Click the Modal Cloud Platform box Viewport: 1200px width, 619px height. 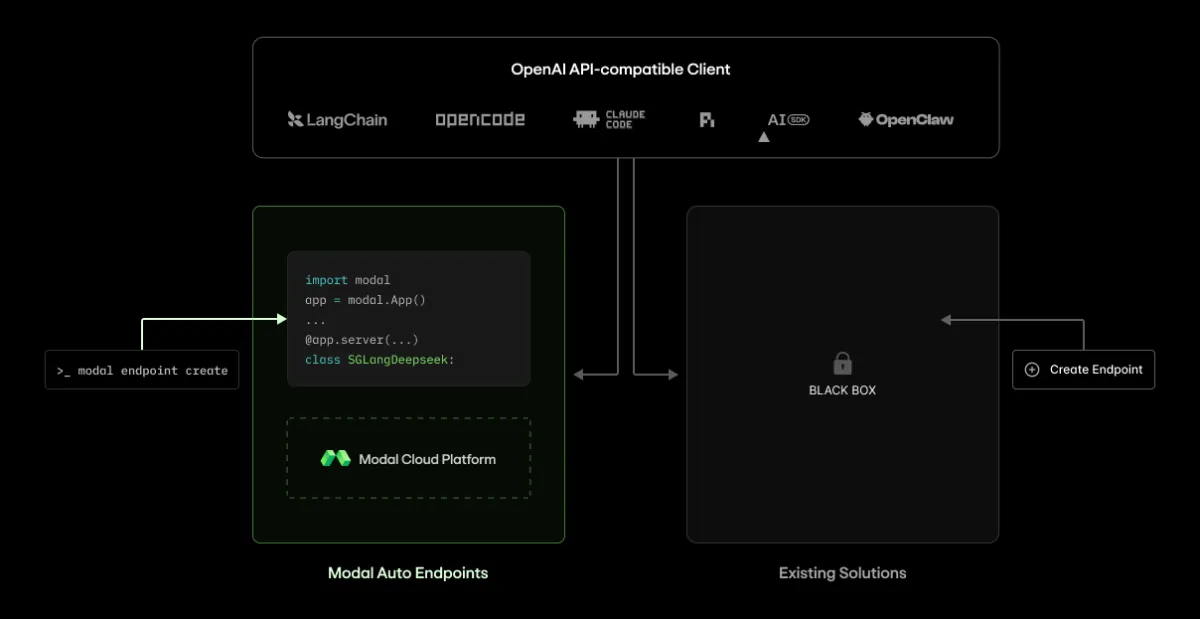[408, 458]
